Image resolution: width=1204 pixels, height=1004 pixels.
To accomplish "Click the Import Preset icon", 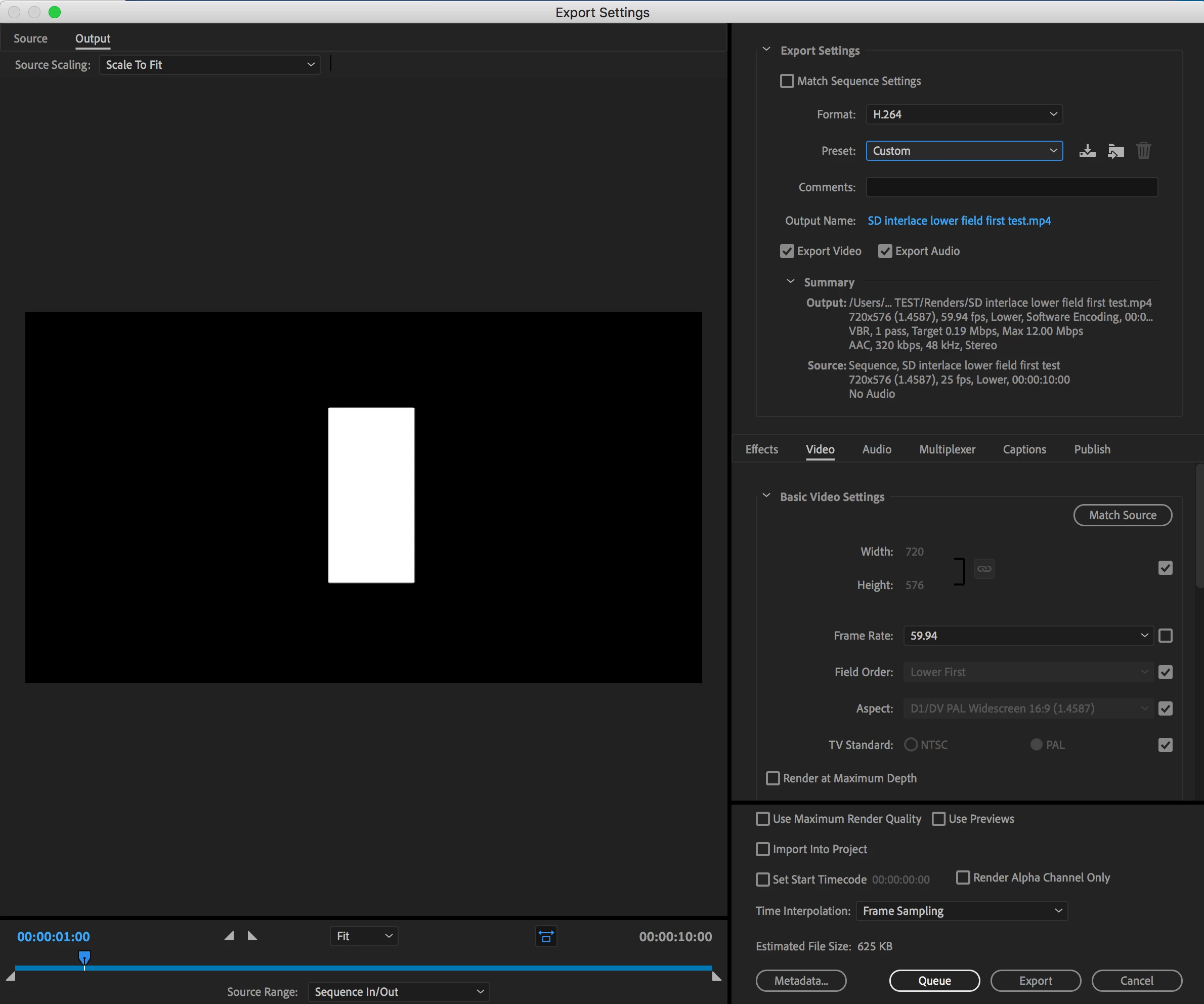I will click(1115, 151).
